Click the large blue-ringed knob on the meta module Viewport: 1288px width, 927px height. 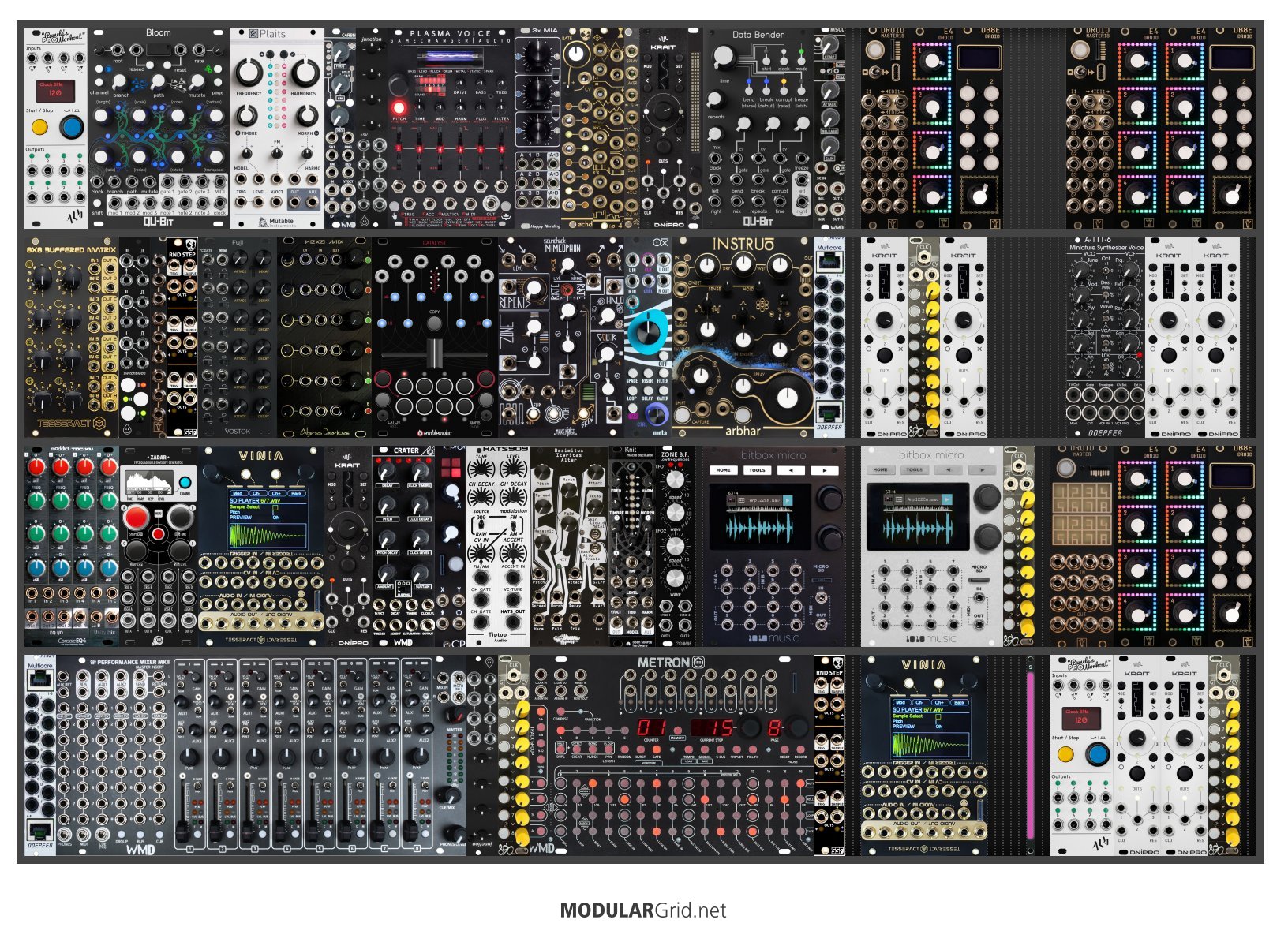(649, 332)
